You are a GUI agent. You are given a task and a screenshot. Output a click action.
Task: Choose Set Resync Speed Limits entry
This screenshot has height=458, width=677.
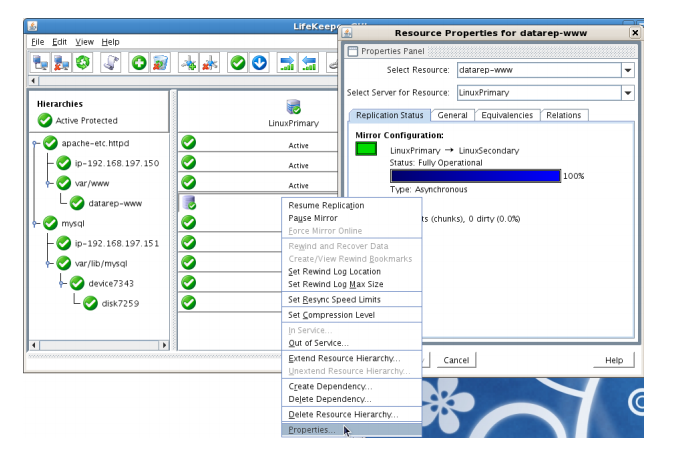(x=351, y=300)
